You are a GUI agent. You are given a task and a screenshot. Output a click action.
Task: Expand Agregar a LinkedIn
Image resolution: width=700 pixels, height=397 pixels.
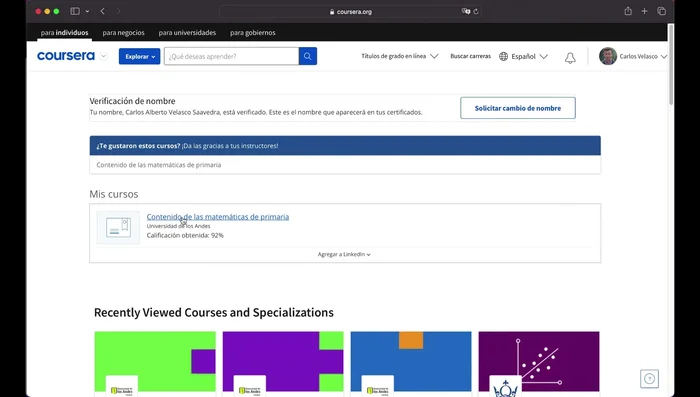coord(344,254)
